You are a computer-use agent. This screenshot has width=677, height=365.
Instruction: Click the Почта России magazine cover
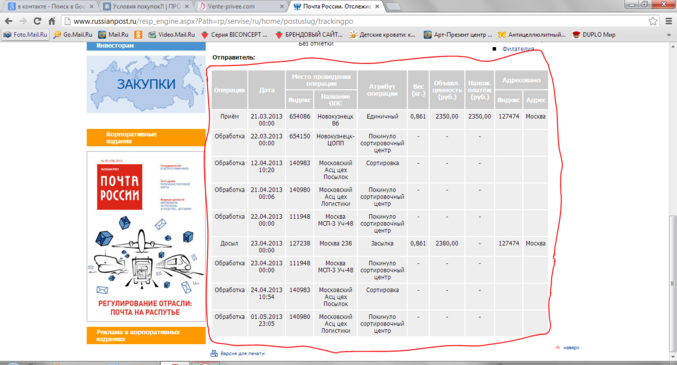click(146, 236)
